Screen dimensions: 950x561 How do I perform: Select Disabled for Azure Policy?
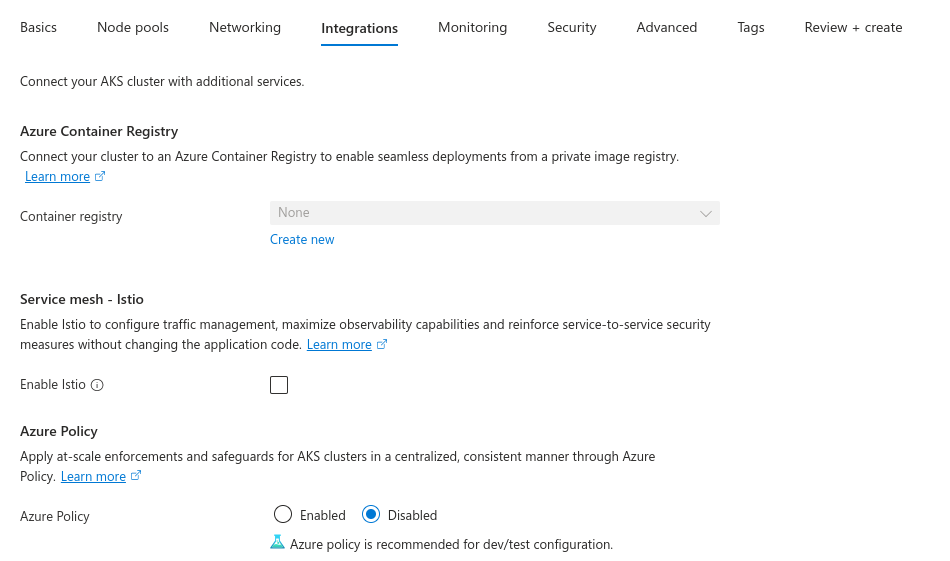pos(371,515)
